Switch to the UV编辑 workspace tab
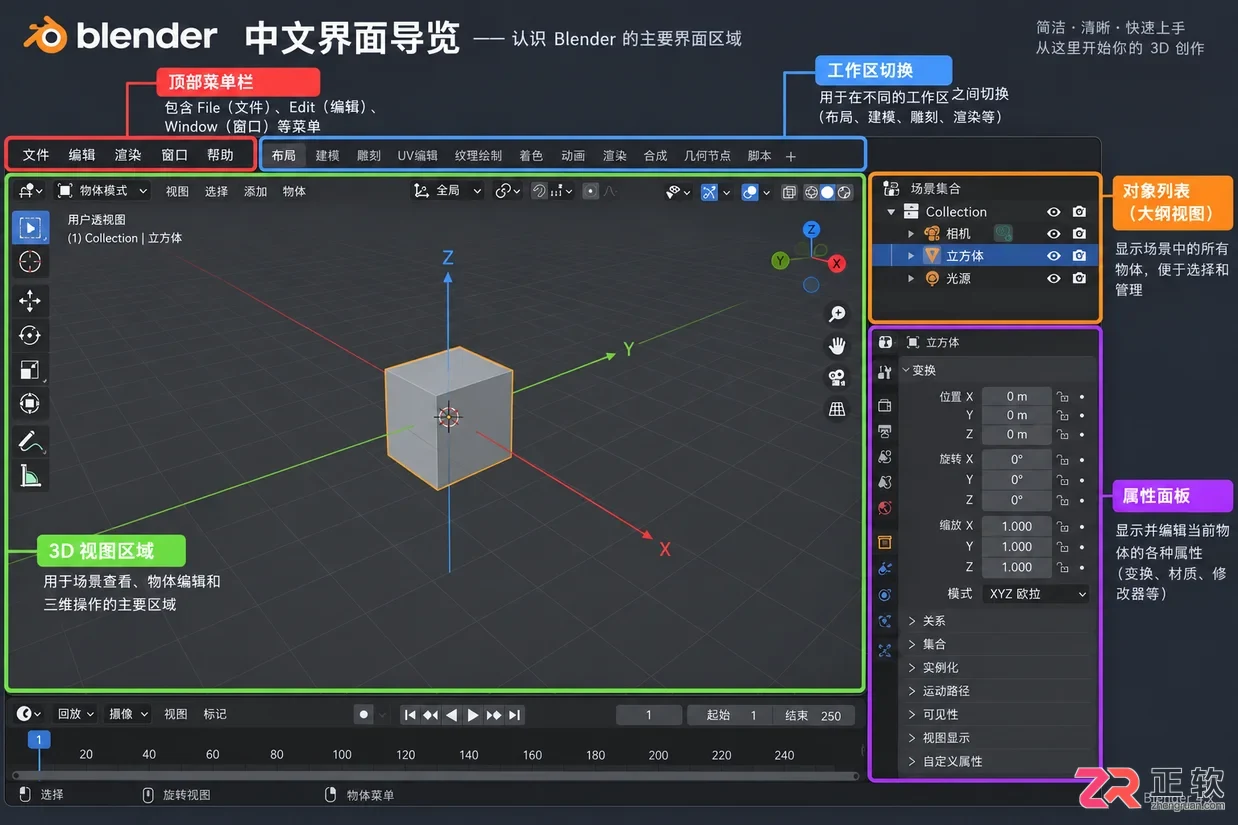 coord(418,156)
